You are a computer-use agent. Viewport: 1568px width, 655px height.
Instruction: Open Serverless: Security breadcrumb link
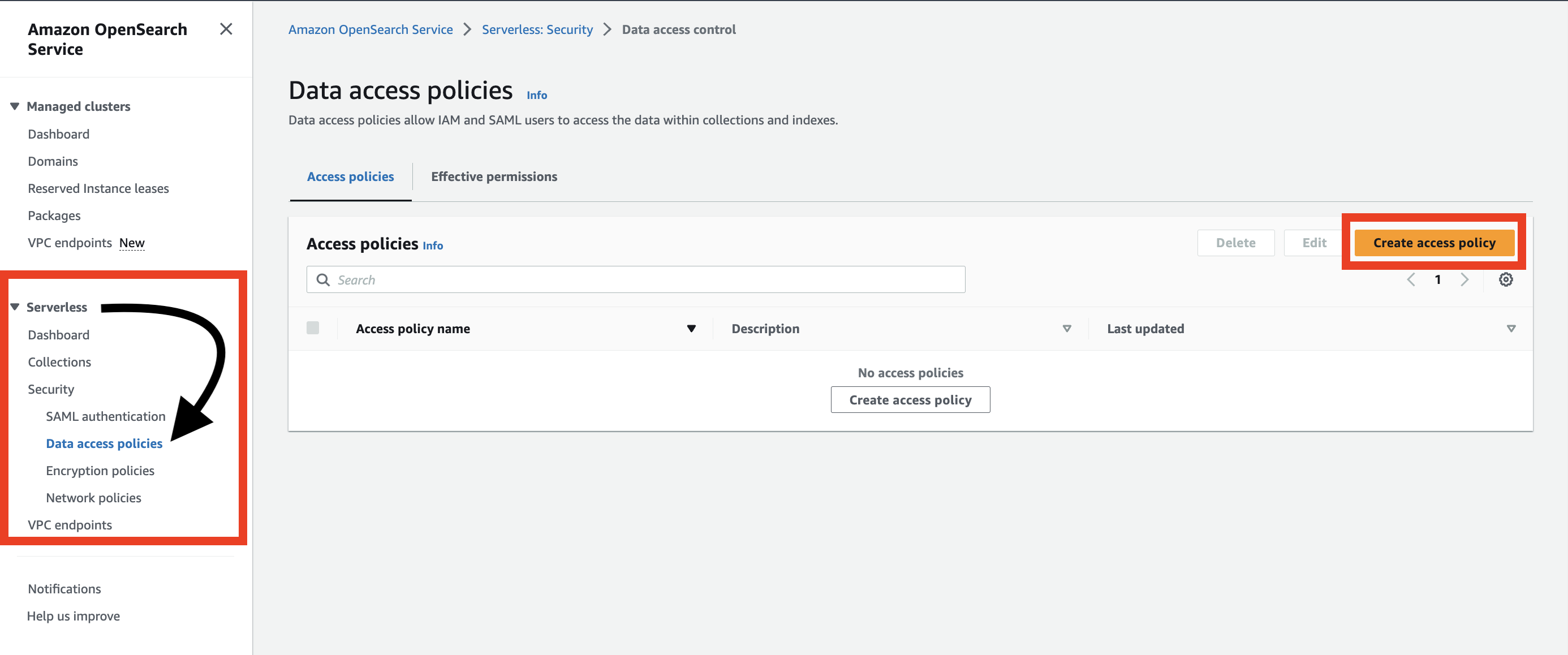point(537,29)
